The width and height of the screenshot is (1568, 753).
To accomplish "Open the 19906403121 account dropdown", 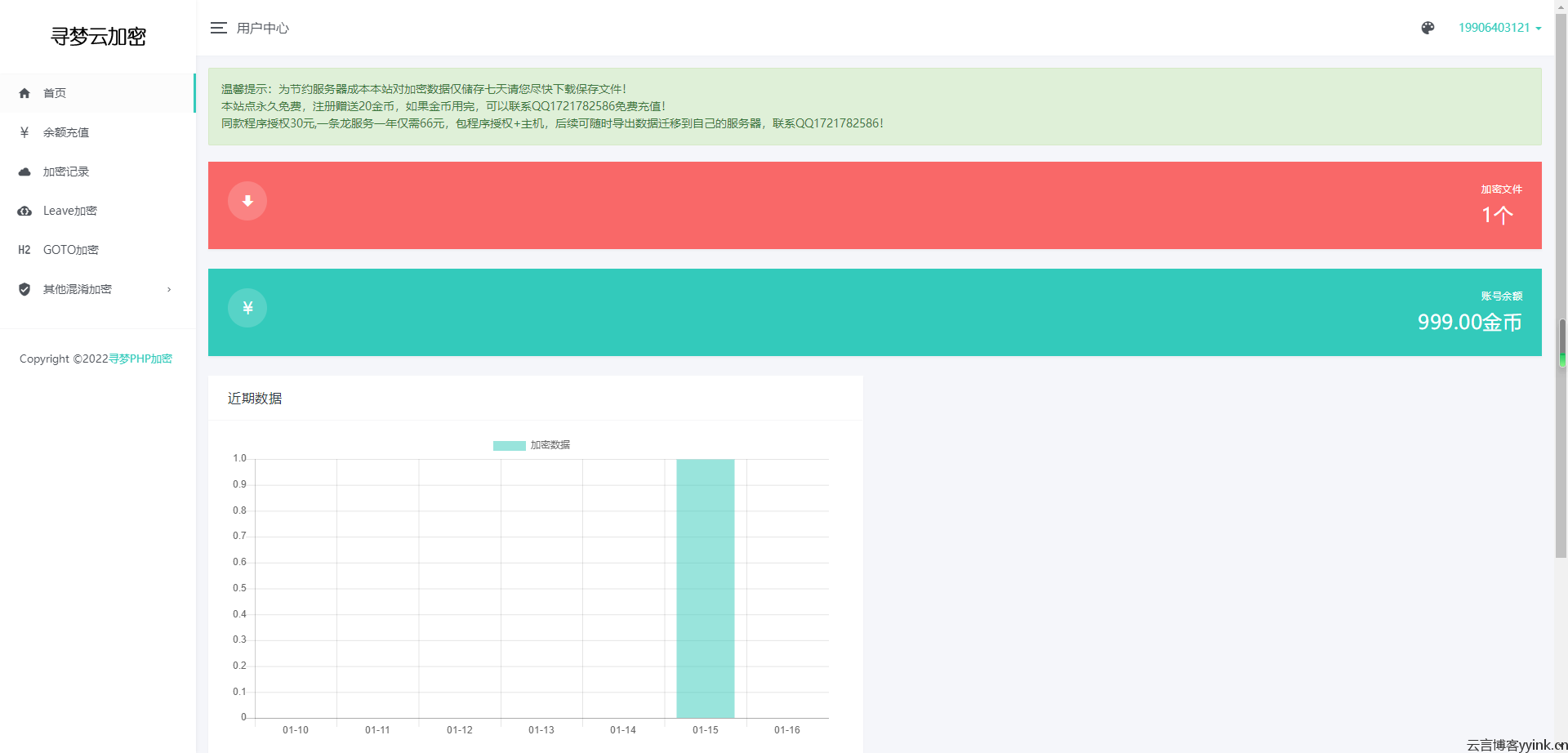I will [x=1499, y=28].
